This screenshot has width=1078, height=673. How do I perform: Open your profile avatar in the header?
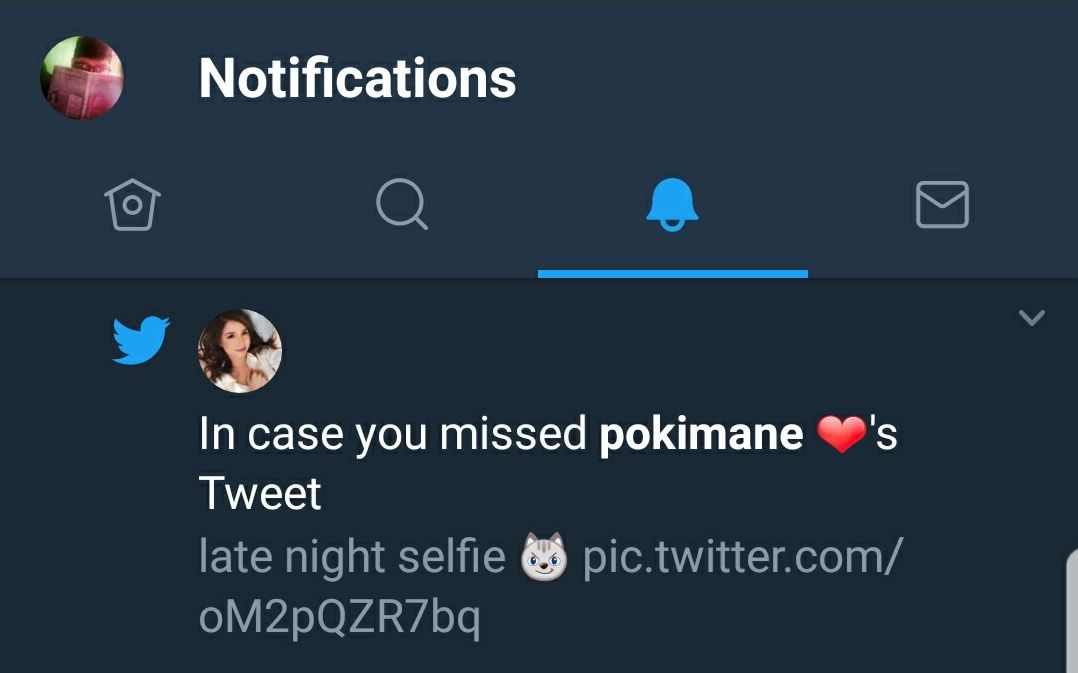point(80,76)
